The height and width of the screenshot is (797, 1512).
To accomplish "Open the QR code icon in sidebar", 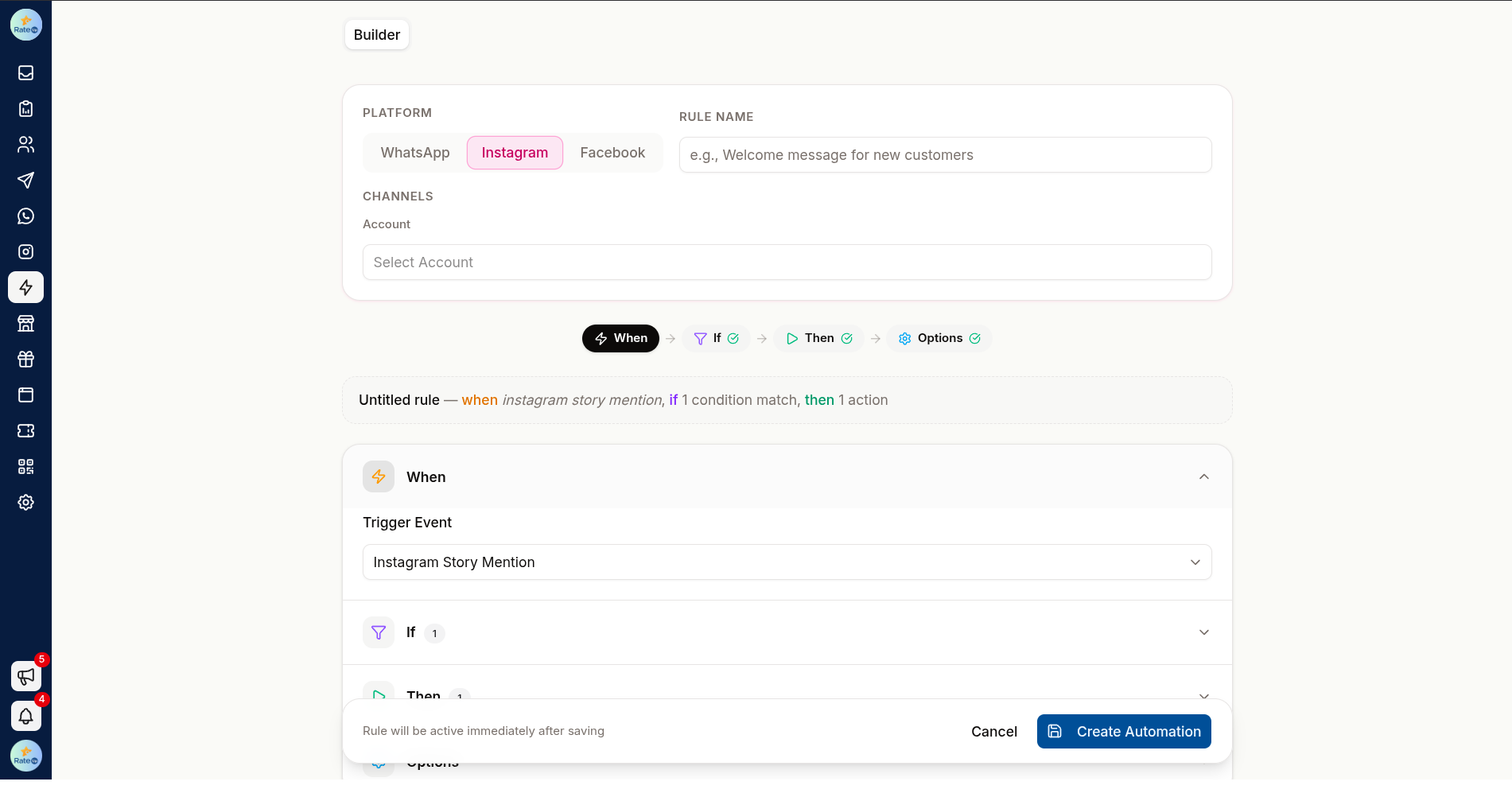I will (25, 466).
